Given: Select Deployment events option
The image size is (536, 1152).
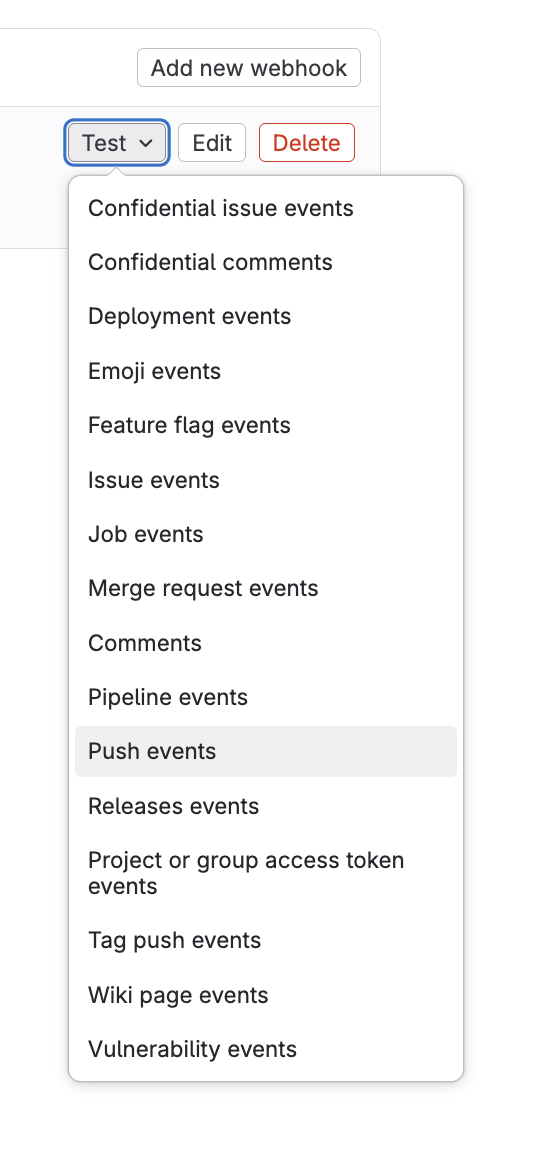Looking at the screenshot, I should coord(266,317).
